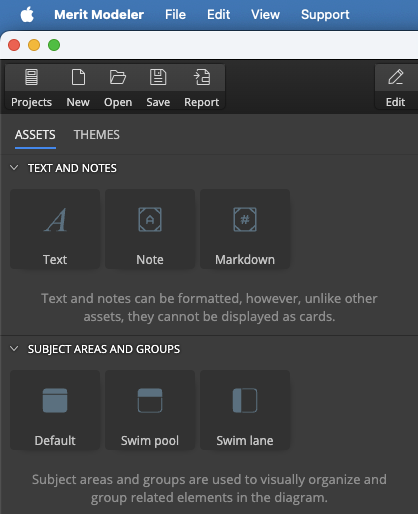The height and width of the screenshot is (514, 418).
Task: Click the Open folder icon
Action: click(118, 77)
